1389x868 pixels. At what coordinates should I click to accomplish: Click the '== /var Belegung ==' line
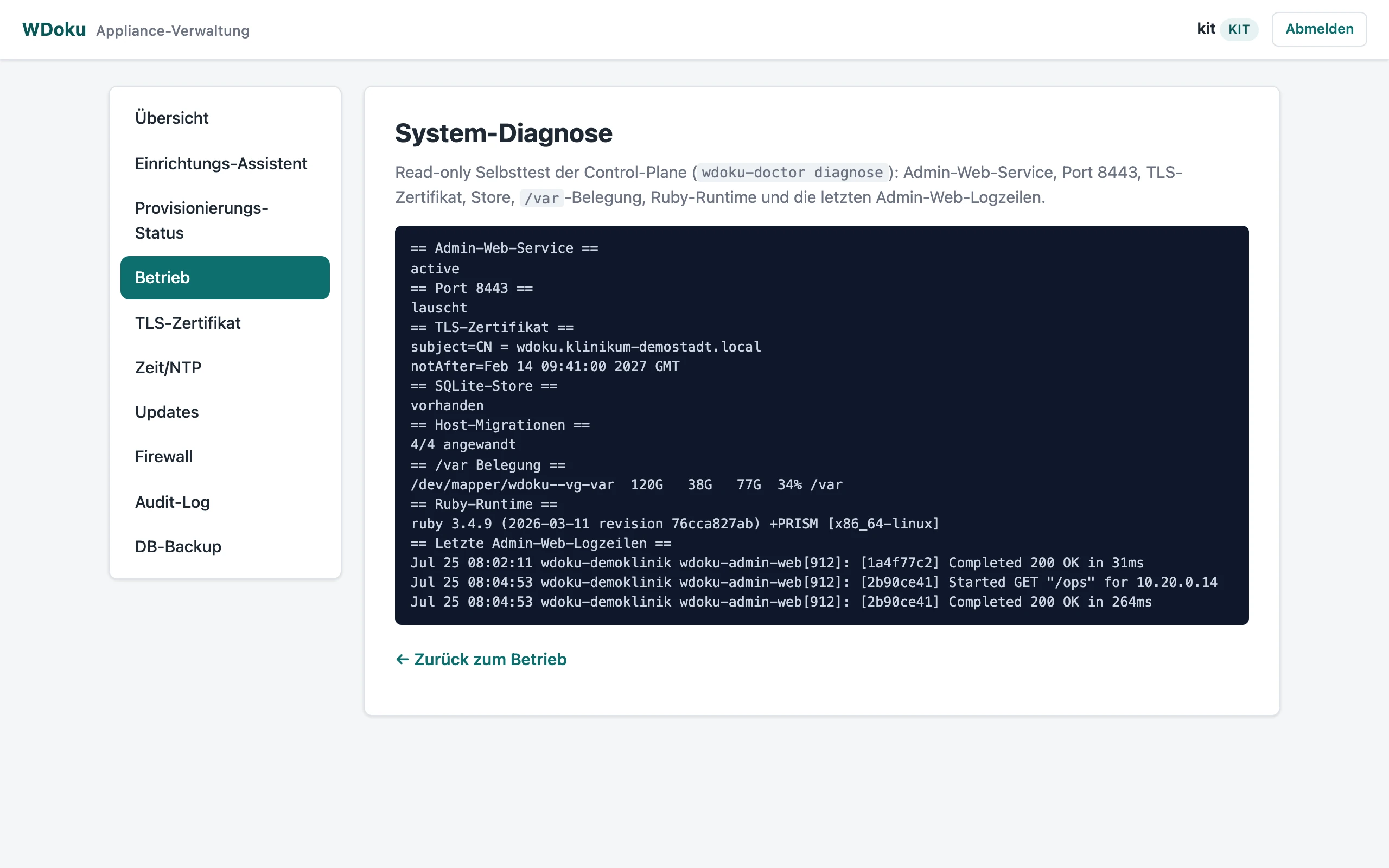click(488, 465)
